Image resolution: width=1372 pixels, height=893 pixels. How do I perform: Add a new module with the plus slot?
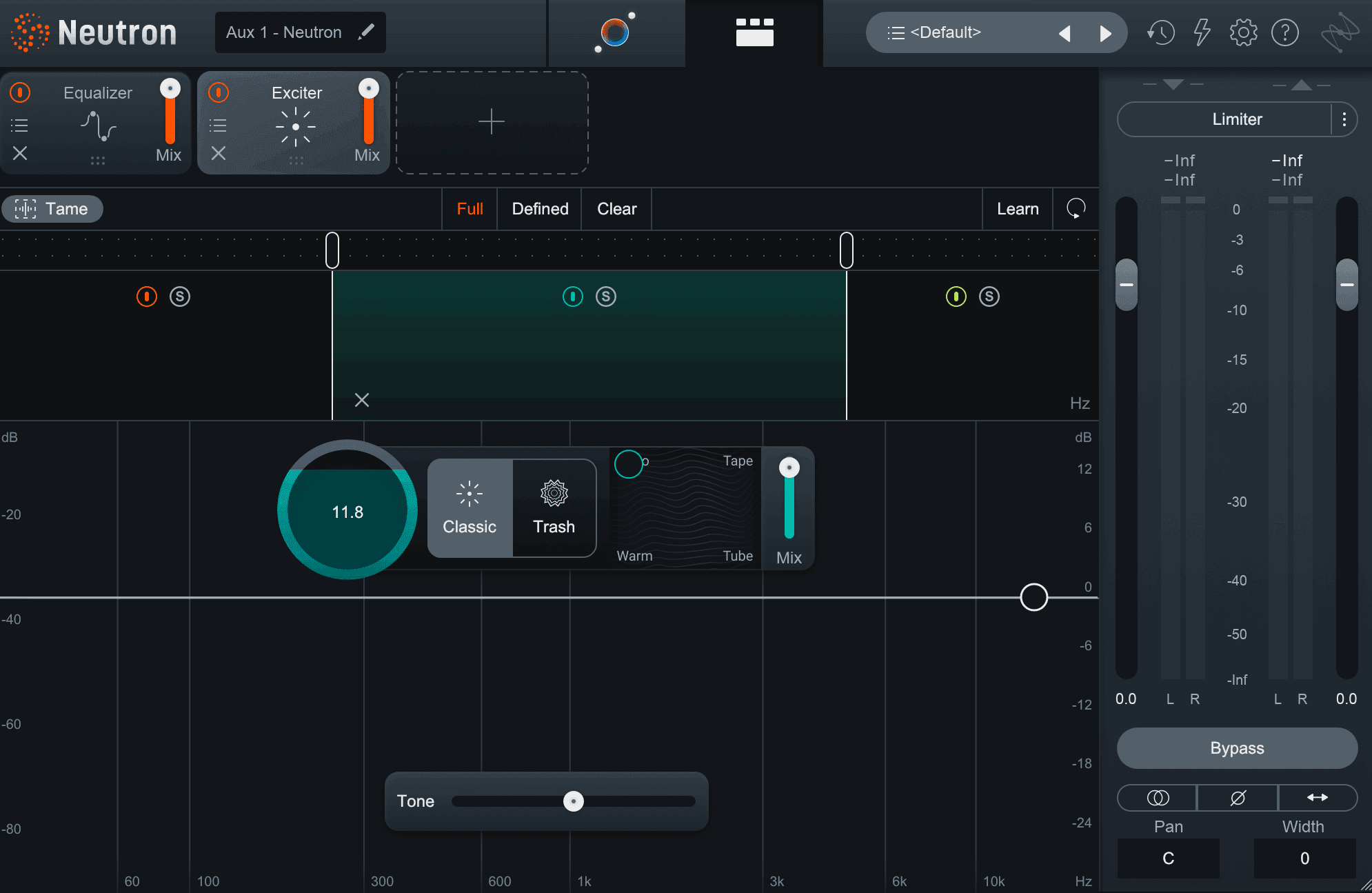coord(492,122)
